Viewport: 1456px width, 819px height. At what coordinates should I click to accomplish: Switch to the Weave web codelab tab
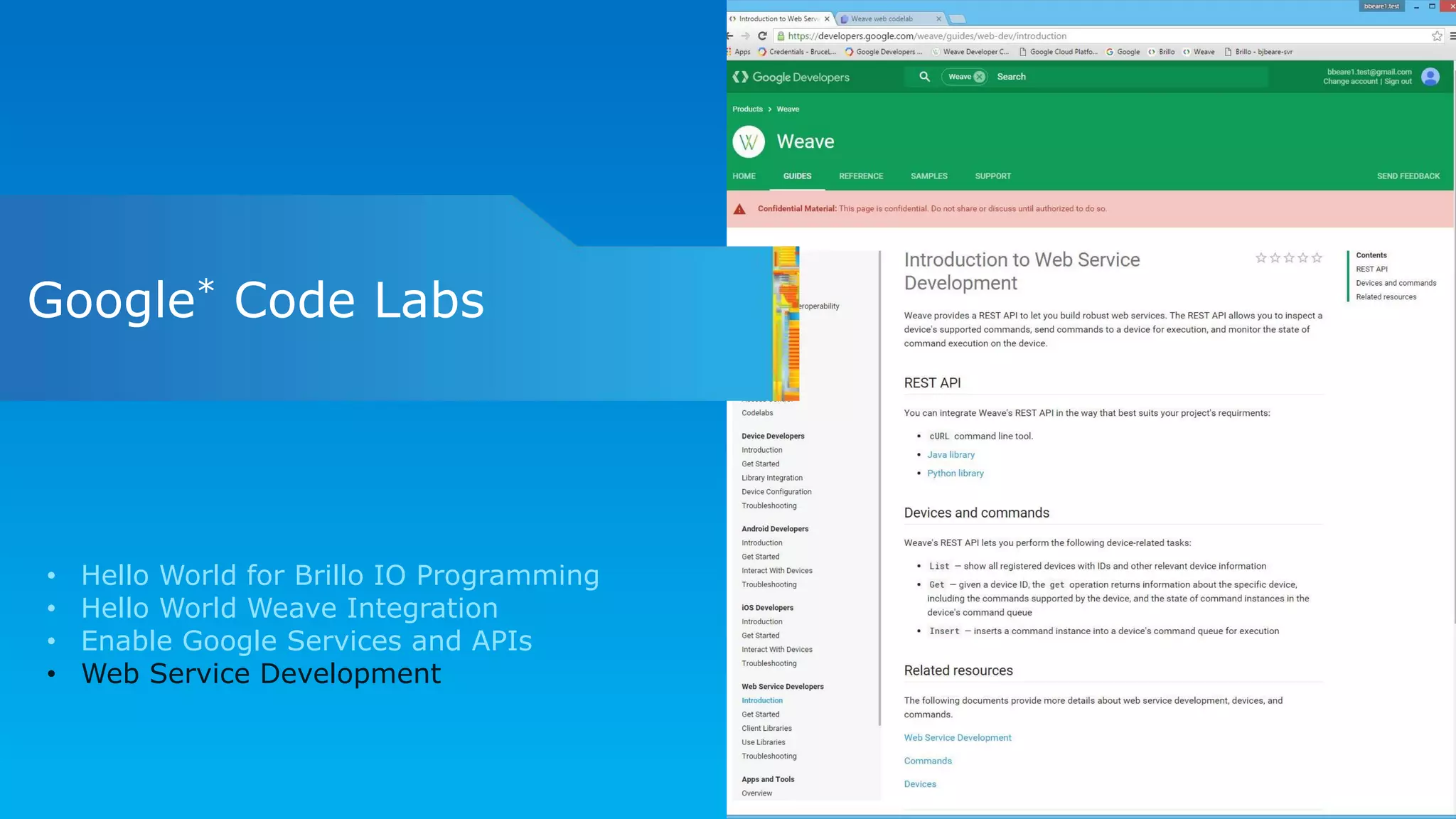click(x=891, y=19)
